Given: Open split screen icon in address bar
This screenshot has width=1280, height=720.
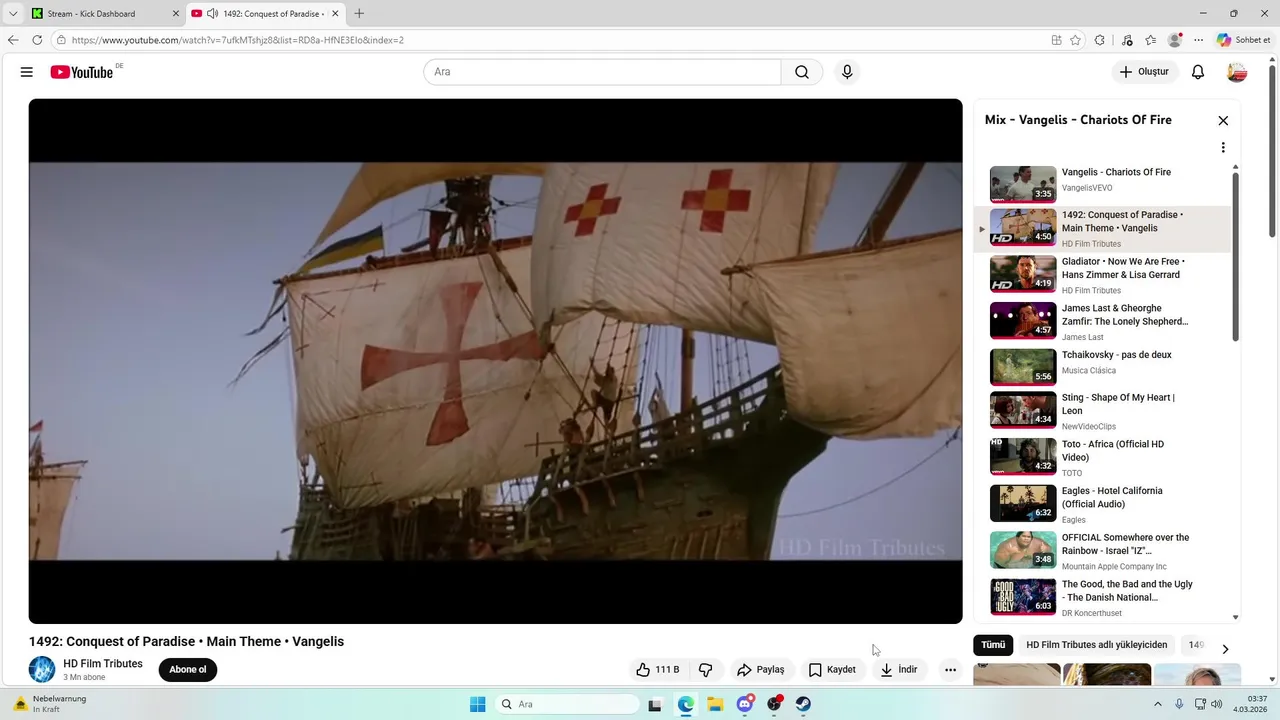Looking at the screenshot, I should point(1057,40).
